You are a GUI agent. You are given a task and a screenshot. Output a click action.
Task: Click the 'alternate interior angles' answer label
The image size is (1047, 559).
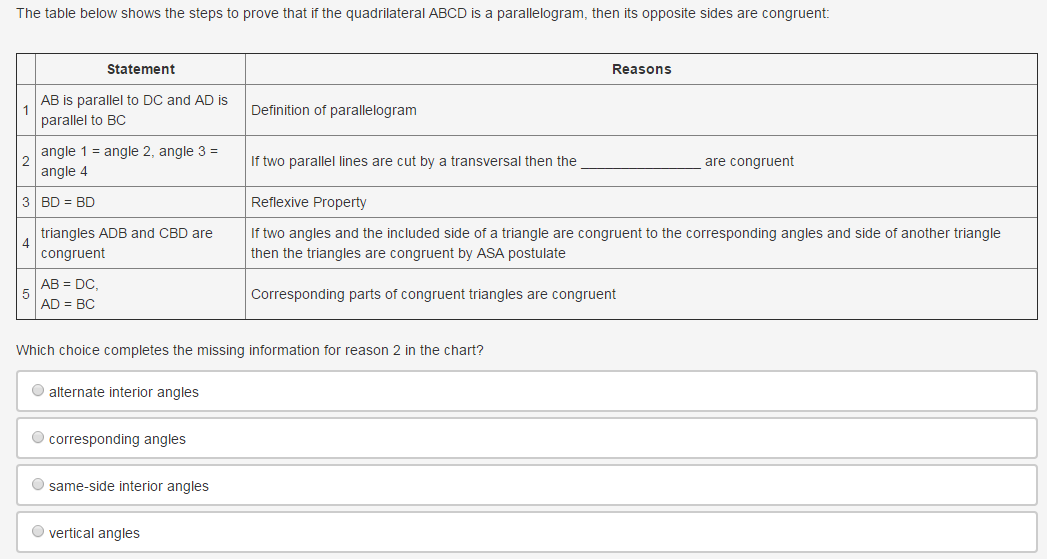coord(124,392)
